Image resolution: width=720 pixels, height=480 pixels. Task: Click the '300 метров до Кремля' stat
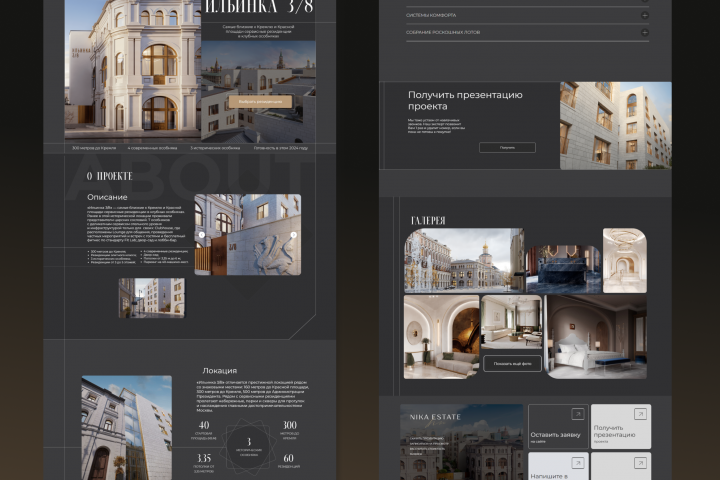click(x=94, y=148)
